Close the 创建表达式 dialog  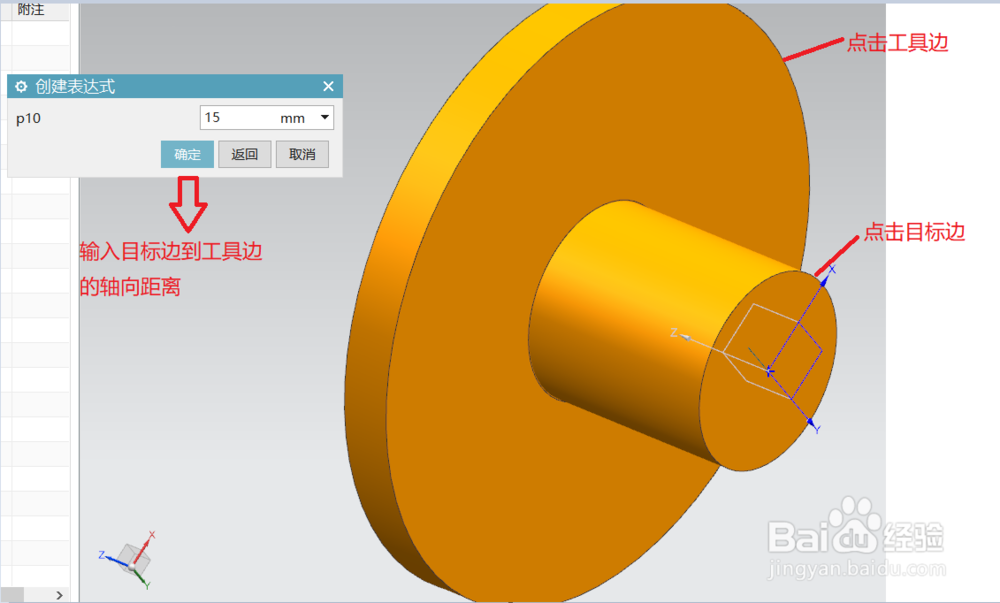coord(328,86)
